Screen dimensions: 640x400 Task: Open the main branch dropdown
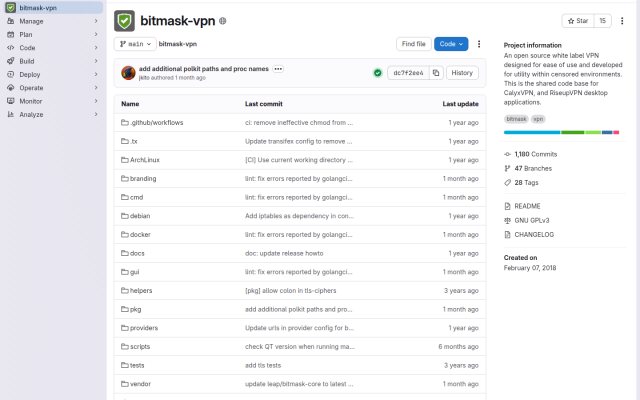click(135, 44)
